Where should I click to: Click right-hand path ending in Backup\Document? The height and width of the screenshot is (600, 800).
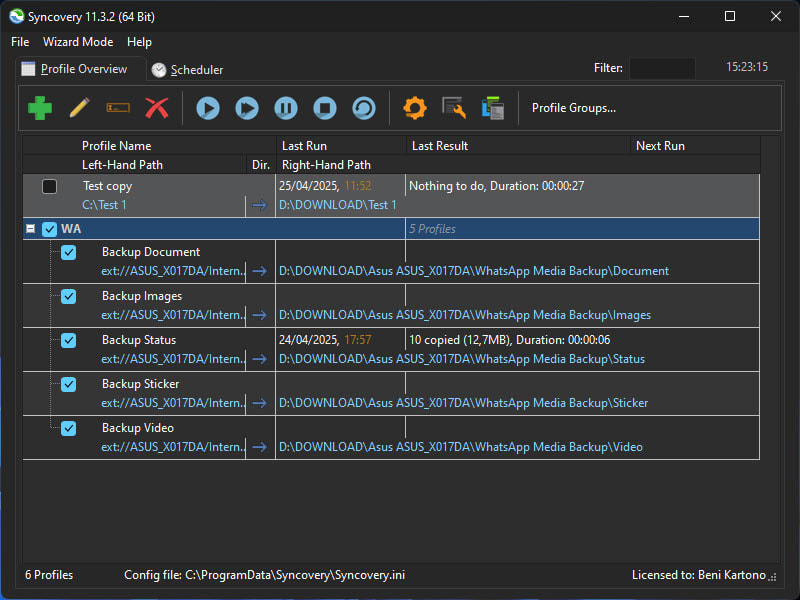pos(474,271)
